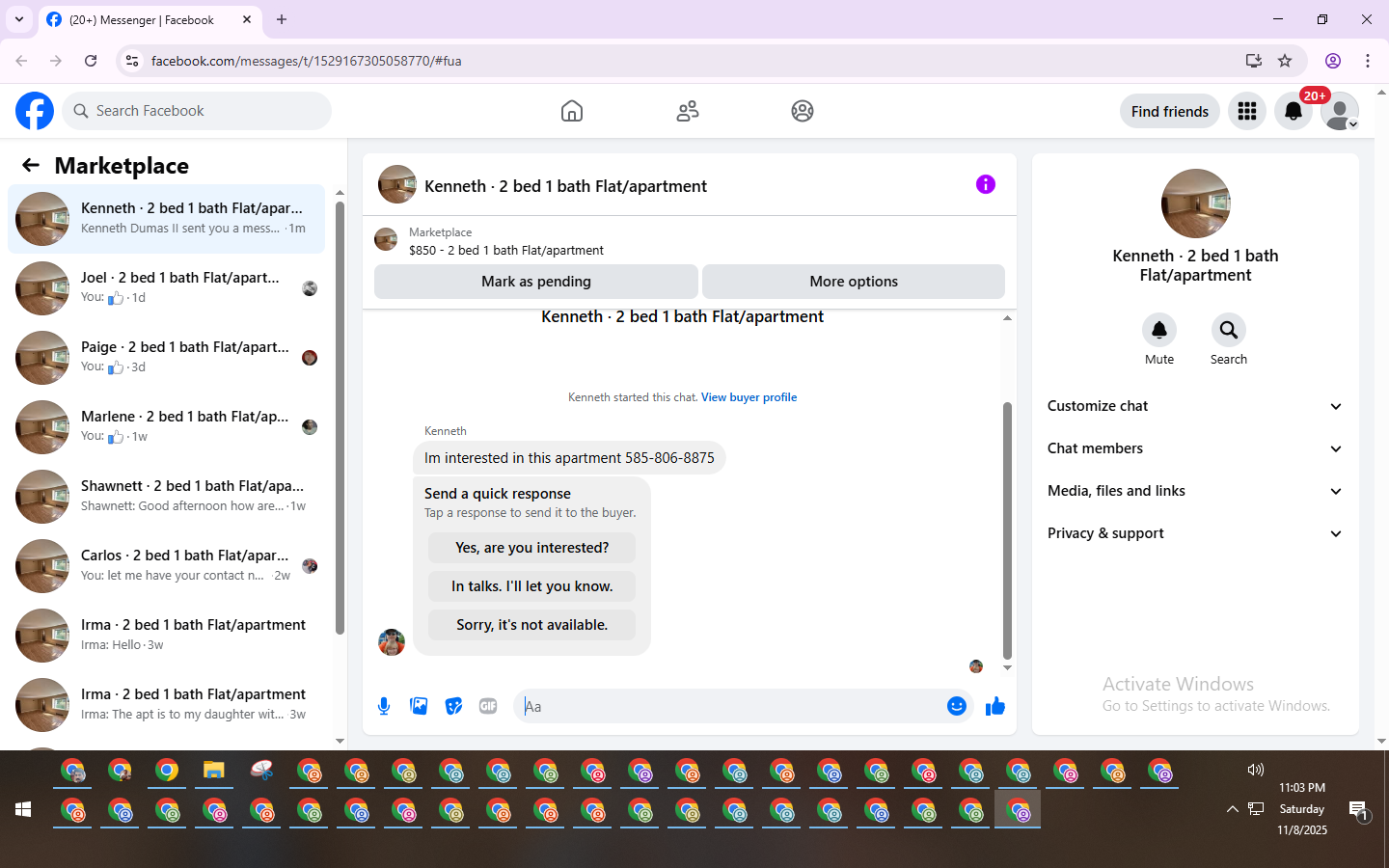Viewport: 1389px width, 868px height.
Task: Open Shawnett's conversation in list
Action: [167, 497]
